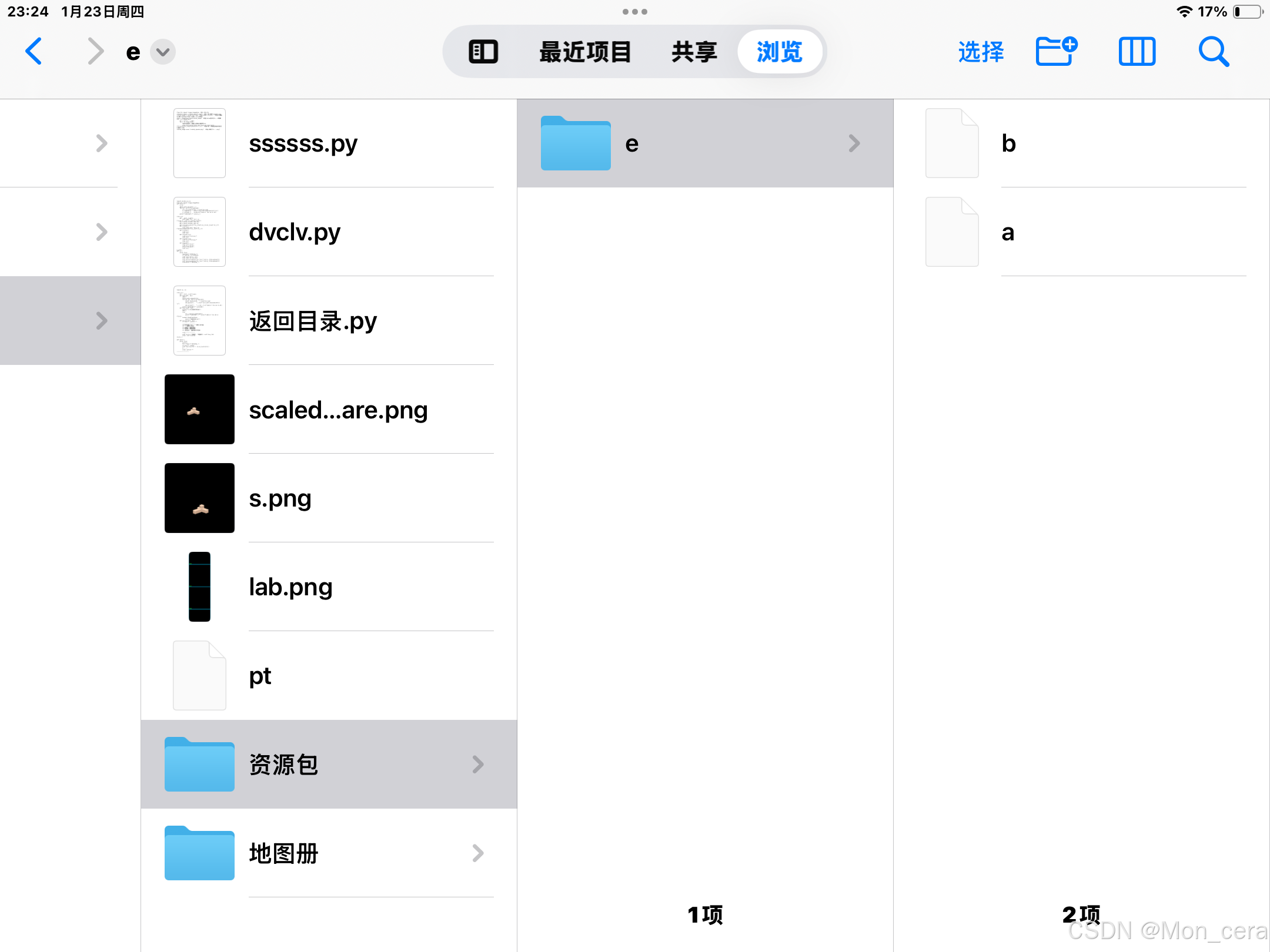Switch to the 共享 tab
Viewport: 1270px width, 952px height.
tap(694, 52)
